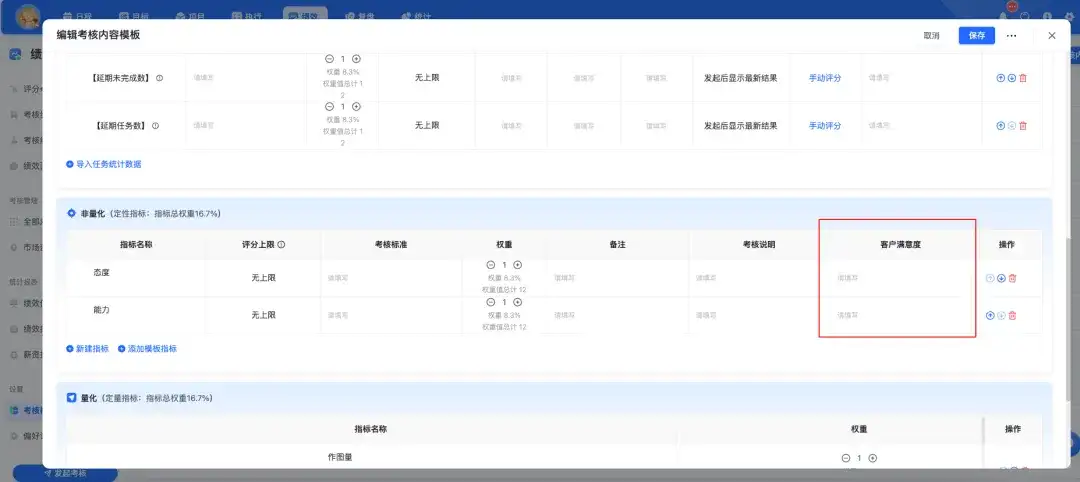Increase weight of 延期任务数 row
The width and height of the screenshot is (1080, 482).
pyautogui.click(x=356, y=107)
